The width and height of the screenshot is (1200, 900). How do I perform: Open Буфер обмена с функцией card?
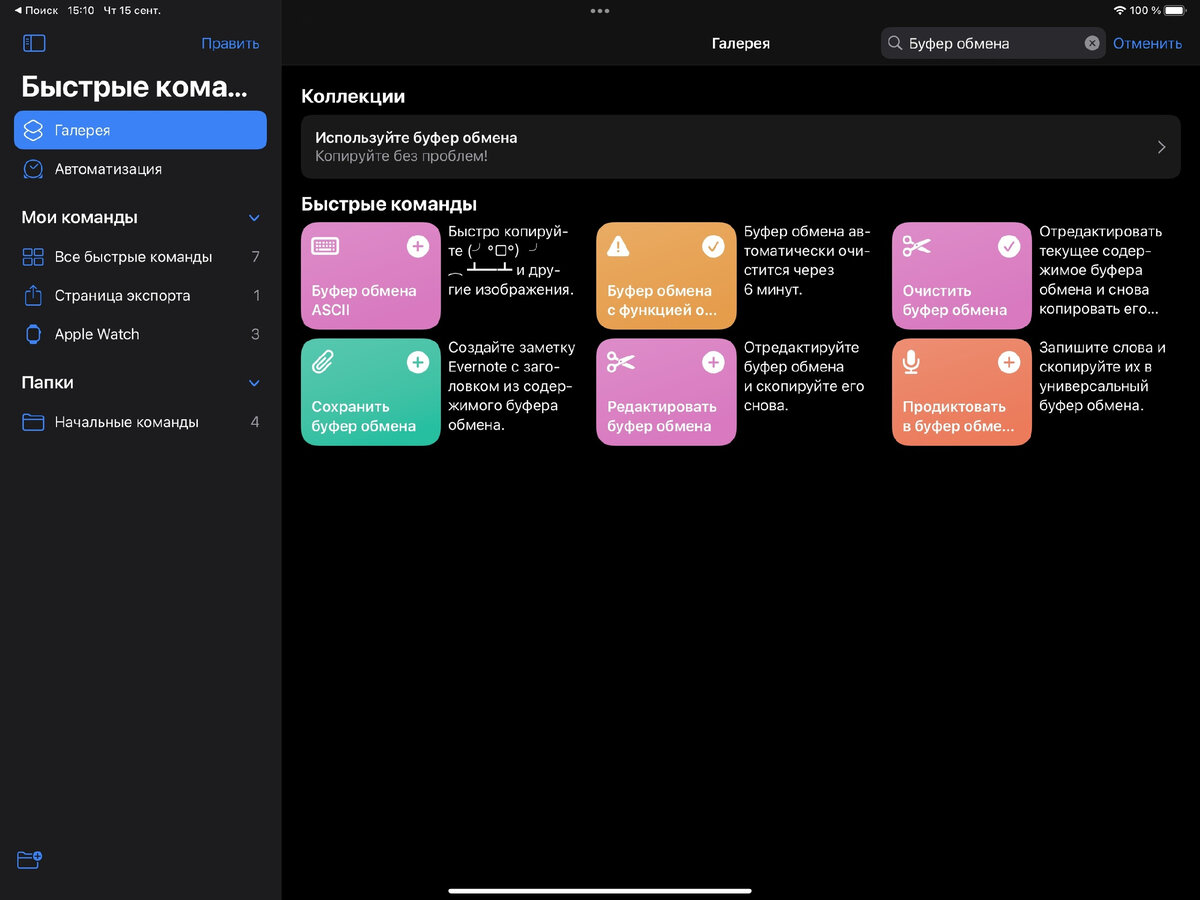[666, 276]
